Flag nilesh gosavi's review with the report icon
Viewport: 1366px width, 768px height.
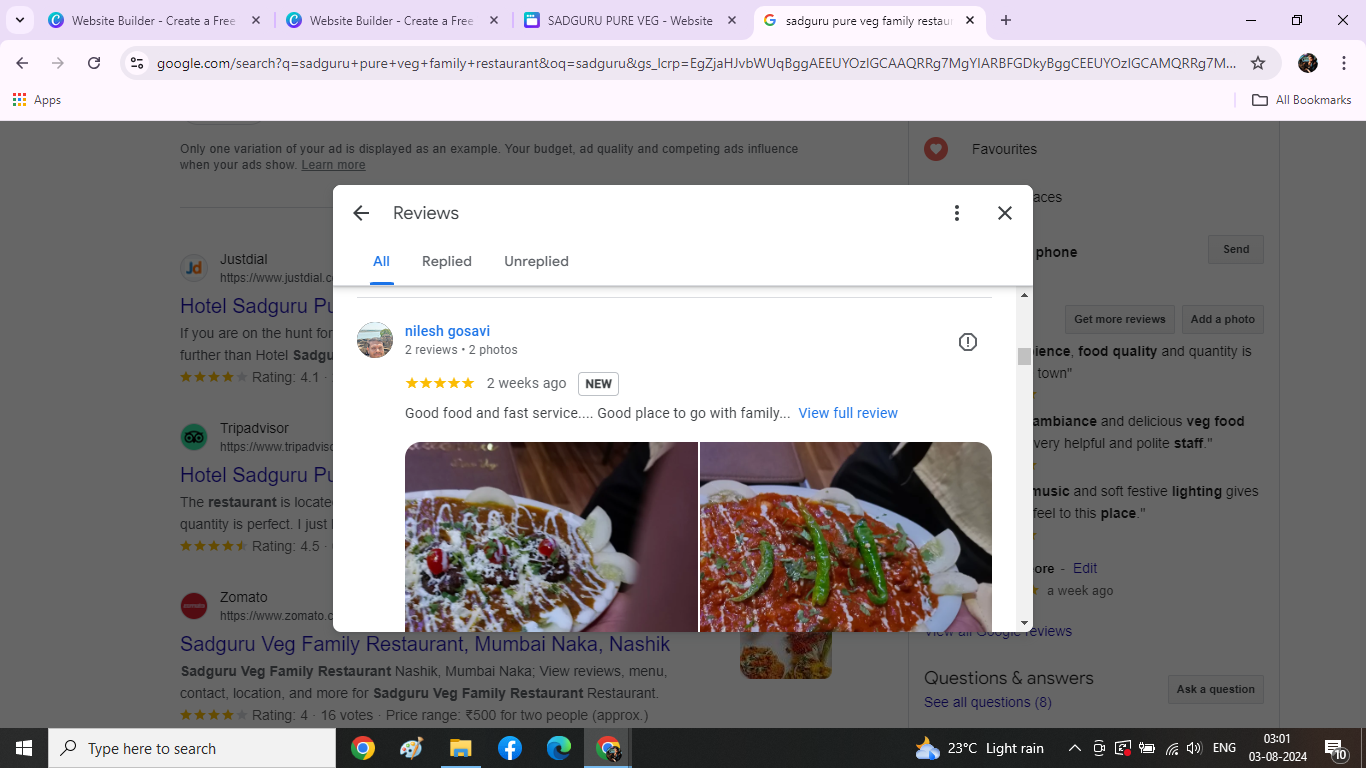(968, 342)
